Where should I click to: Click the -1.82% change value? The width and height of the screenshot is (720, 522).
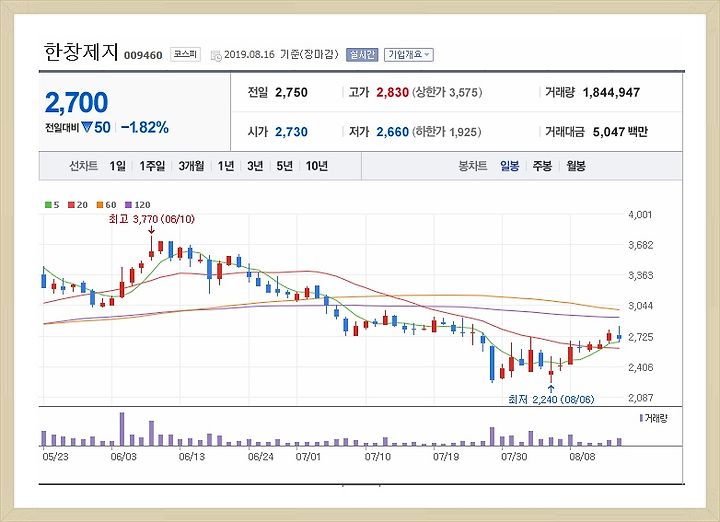145,127
